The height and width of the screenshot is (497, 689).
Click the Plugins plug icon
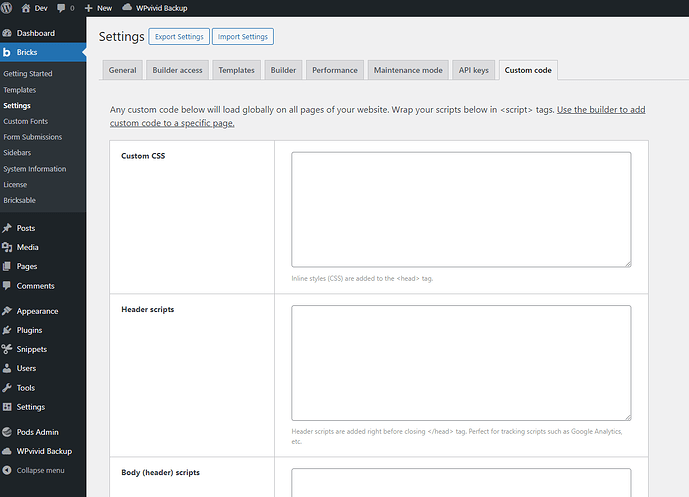(7, 330)
